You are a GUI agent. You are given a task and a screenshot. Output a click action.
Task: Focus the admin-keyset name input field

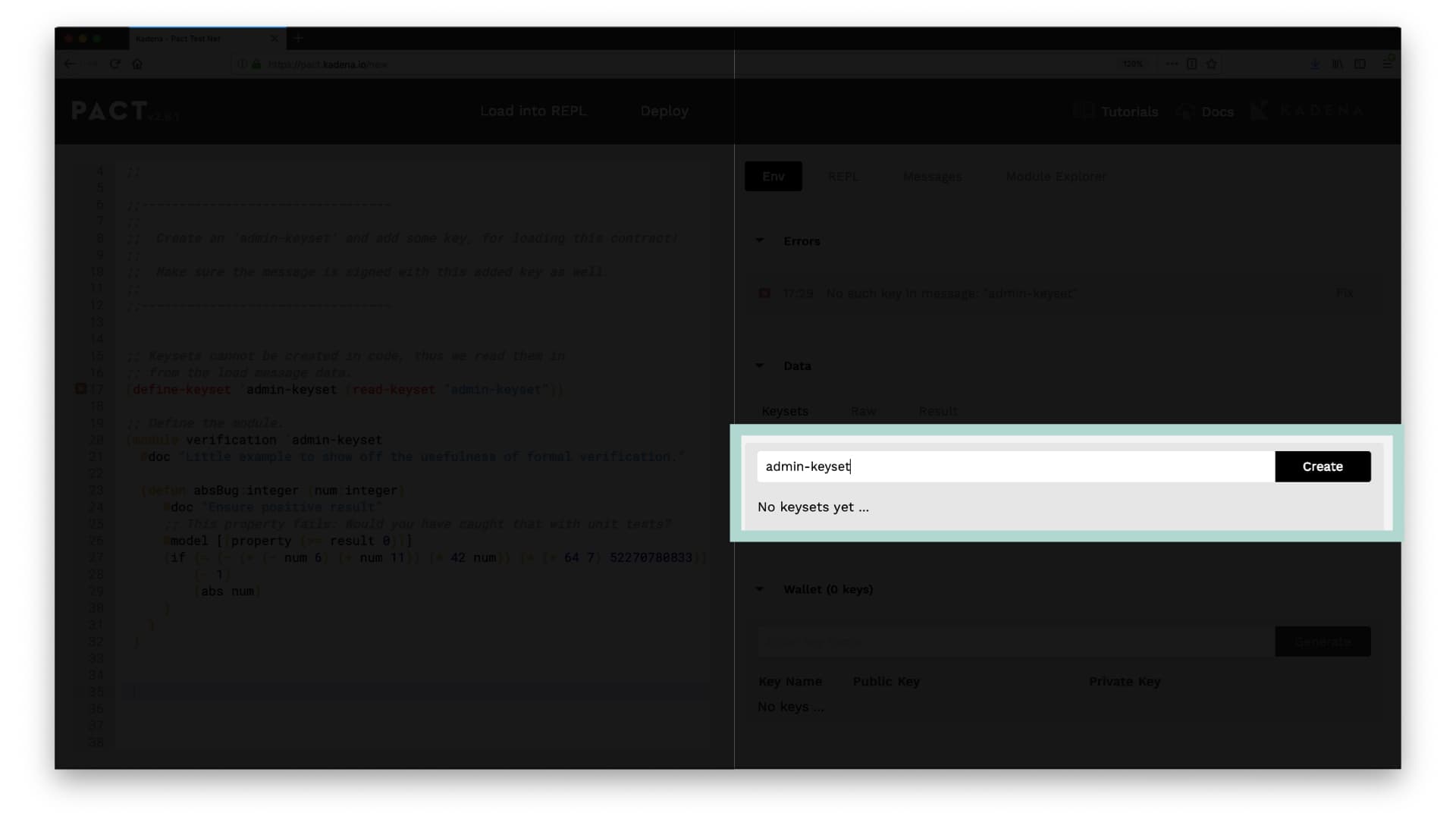click(x=1016, y=466)
